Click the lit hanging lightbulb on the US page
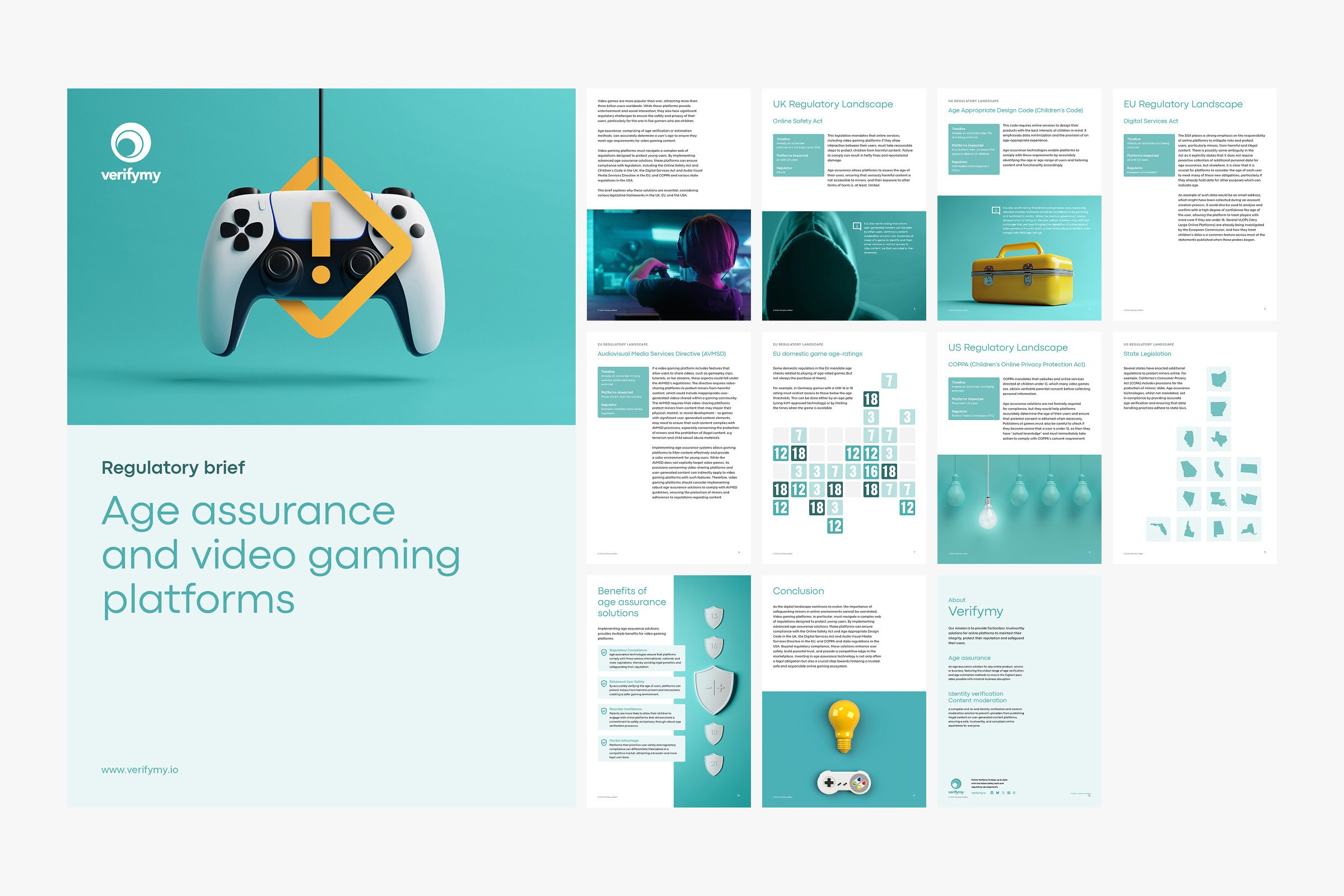 pyautogui.click(x=988, y=512)
